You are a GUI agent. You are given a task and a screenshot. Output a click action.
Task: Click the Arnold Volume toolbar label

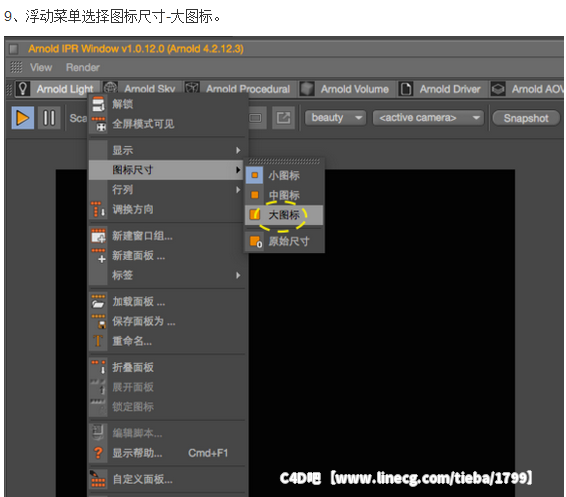click(355, 89)
